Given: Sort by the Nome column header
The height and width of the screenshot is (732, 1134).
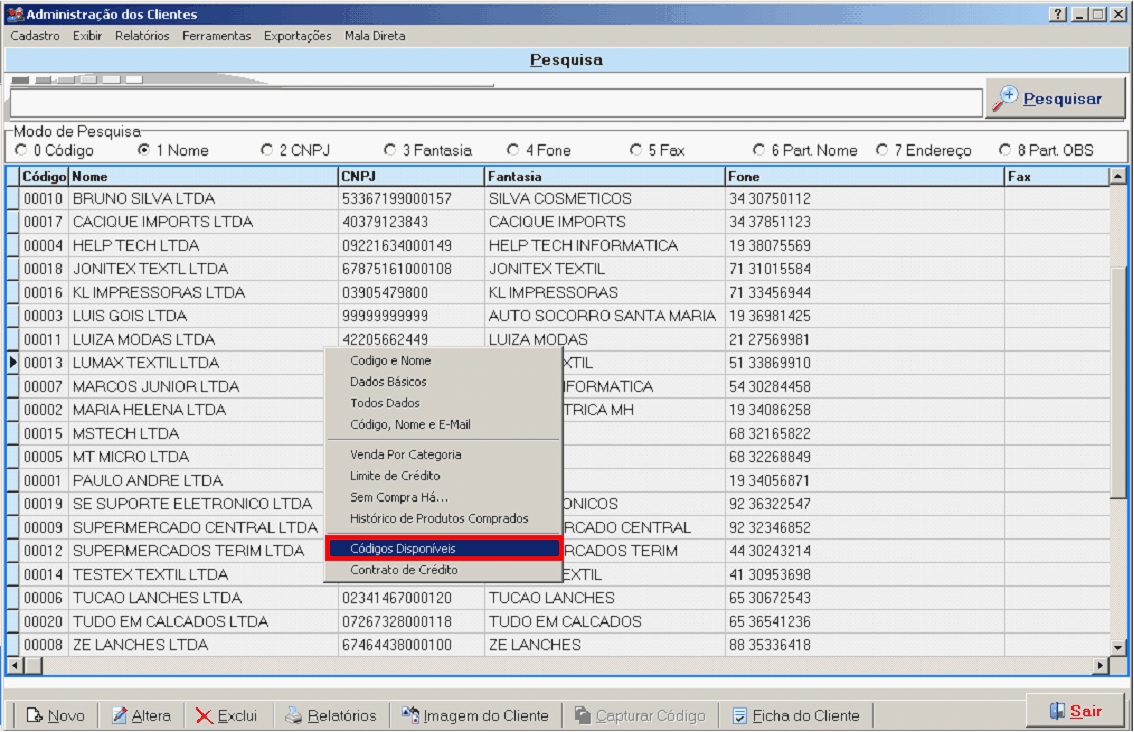Looking at the screenshot, I should [203, 176].
